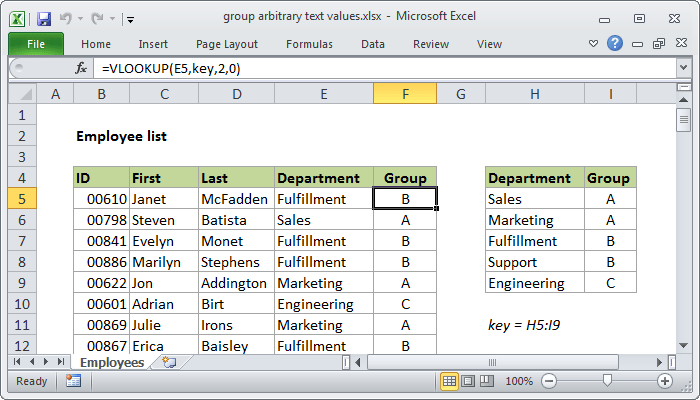Minimize the workbook window inside the ribbon
This screenshot has width=700, height=400.
pyautogui.click(x=638, y=44)
